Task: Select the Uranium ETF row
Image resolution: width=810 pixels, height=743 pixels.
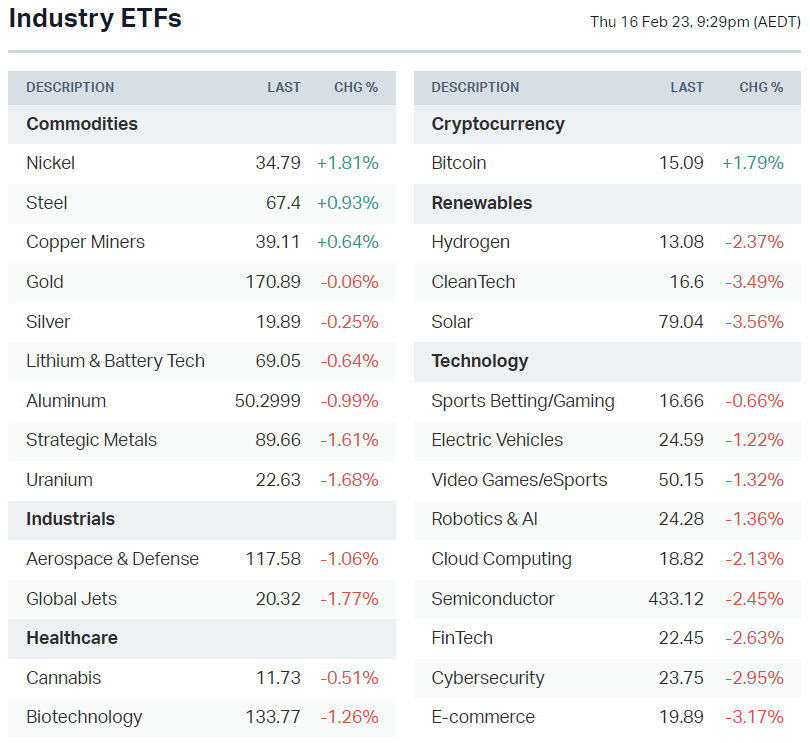Action: [59, 480]
